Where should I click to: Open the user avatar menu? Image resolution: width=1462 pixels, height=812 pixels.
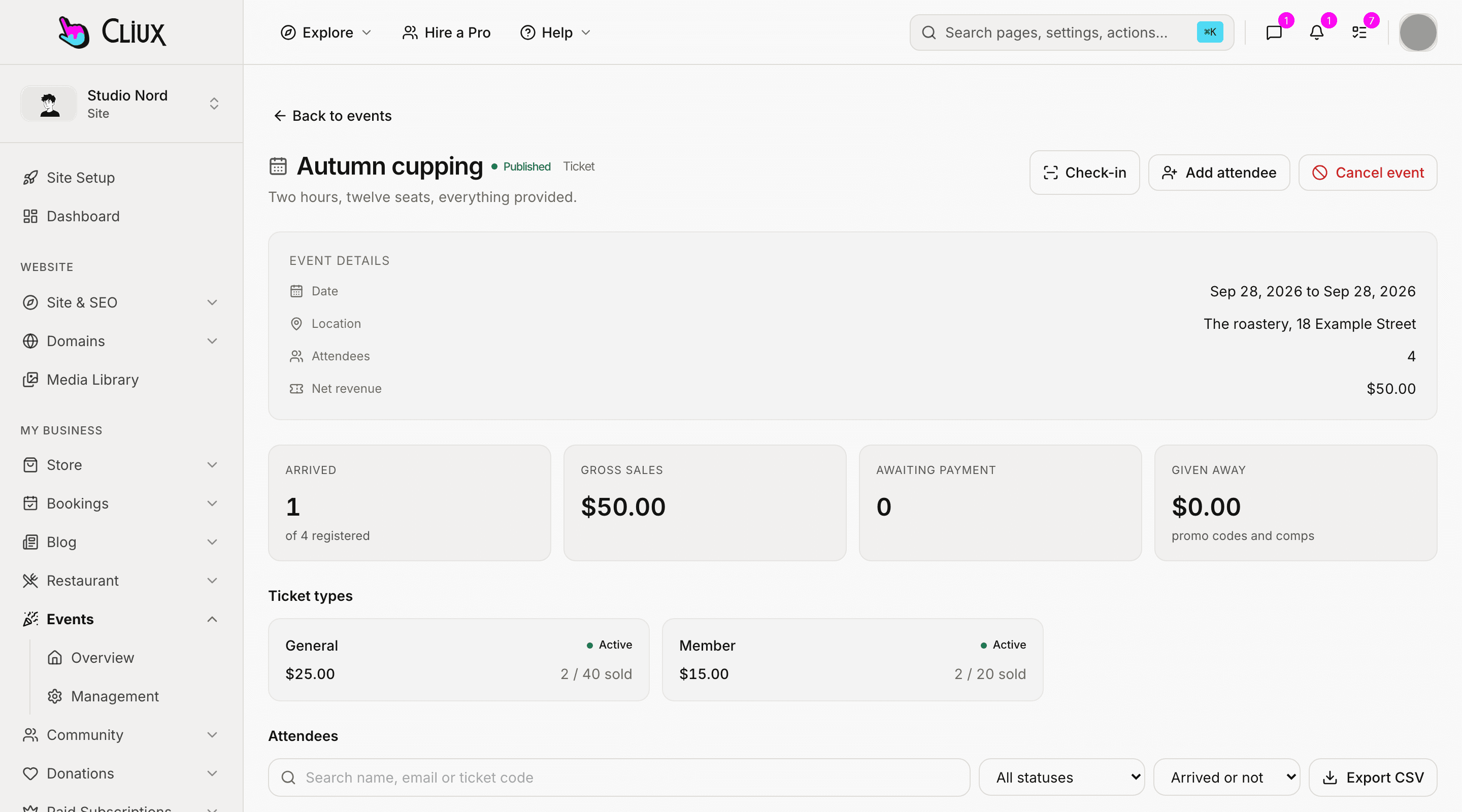tap(1417, 32)
